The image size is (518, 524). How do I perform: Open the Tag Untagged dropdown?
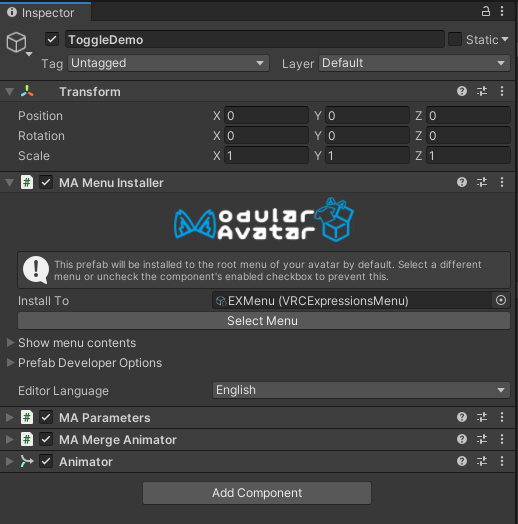coord(168,63)
